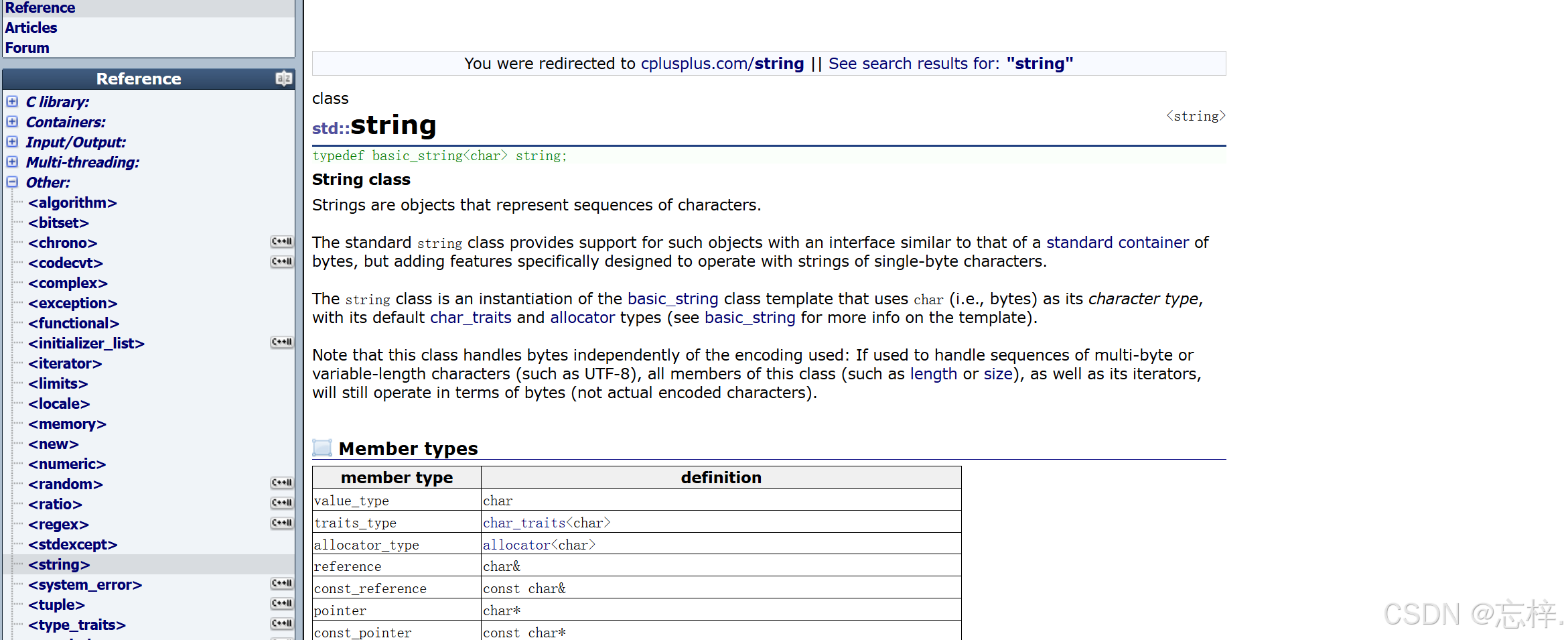The height and width of the screenshot is (640, 1568).
Task: Click allocator<char> in the table
Action: 539,545
